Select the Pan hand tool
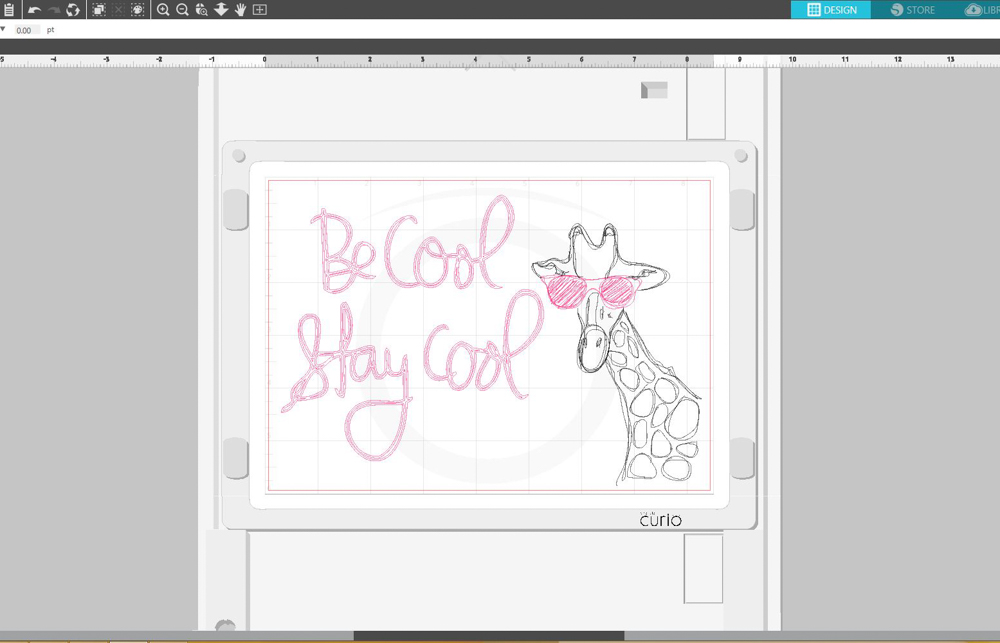1000x643 pixels. [x=240, y=10]
